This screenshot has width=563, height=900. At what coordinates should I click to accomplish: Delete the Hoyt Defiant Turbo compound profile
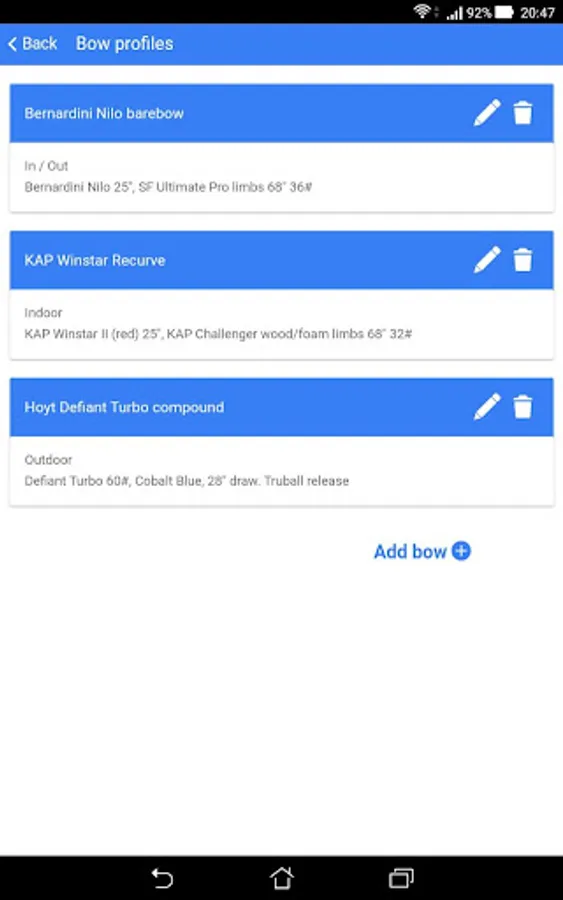523,406
